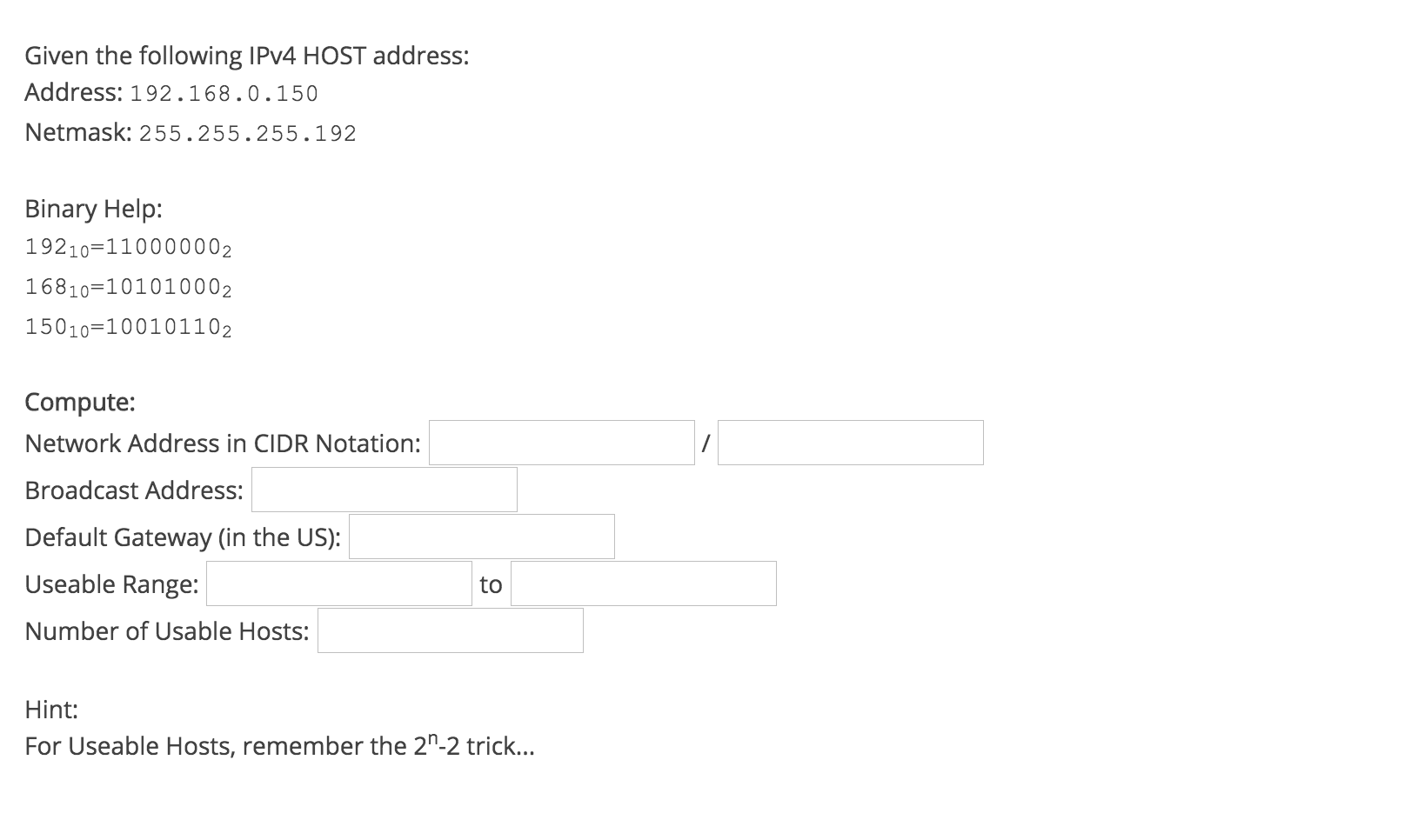Click the Default Gateway input field
Screen dimensions: 1418x840
[481, 537]
